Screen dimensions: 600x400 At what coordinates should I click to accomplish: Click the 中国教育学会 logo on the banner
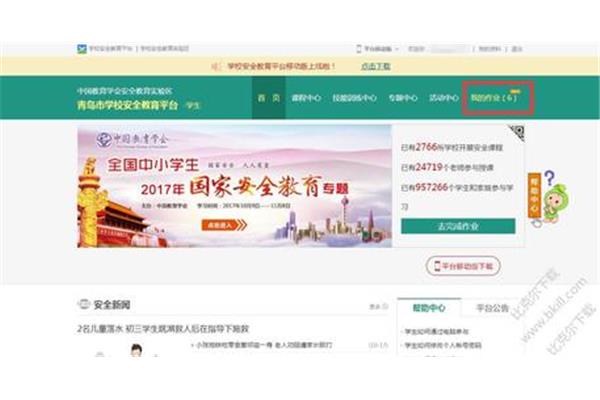(132, 140)
